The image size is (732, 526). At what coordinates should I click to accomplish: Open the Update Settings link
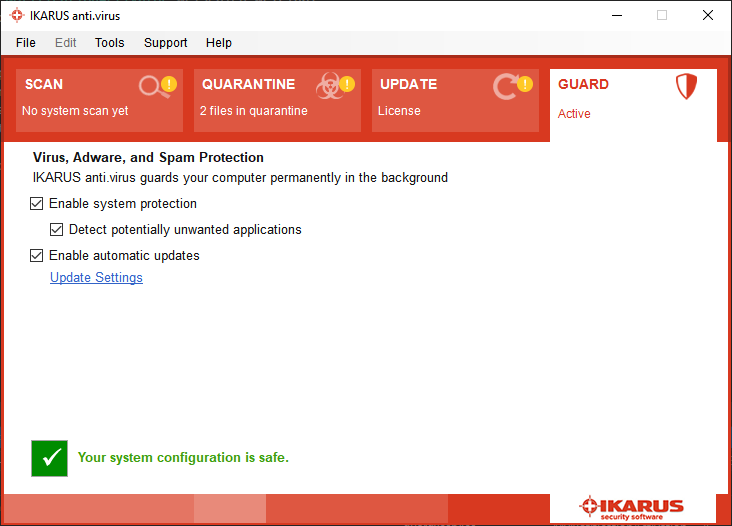(x=96, y=278)
